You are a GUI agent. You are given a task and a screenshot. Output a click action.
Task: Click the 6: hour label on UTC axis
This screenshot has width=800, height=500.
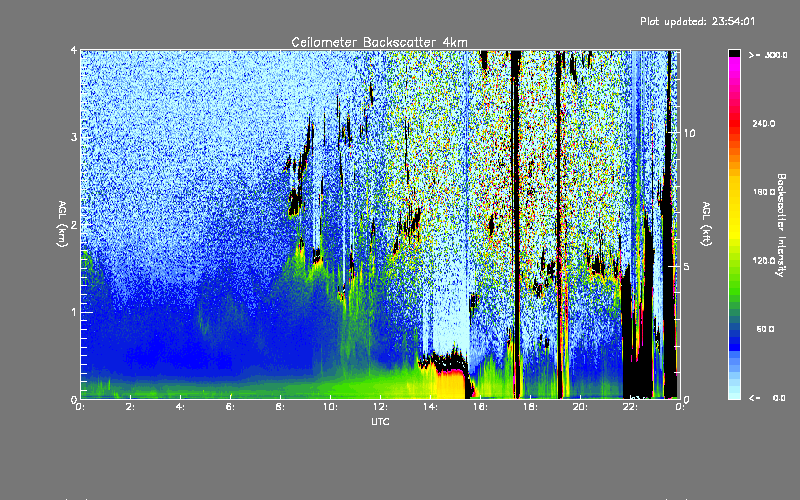(x=231, y=407)
